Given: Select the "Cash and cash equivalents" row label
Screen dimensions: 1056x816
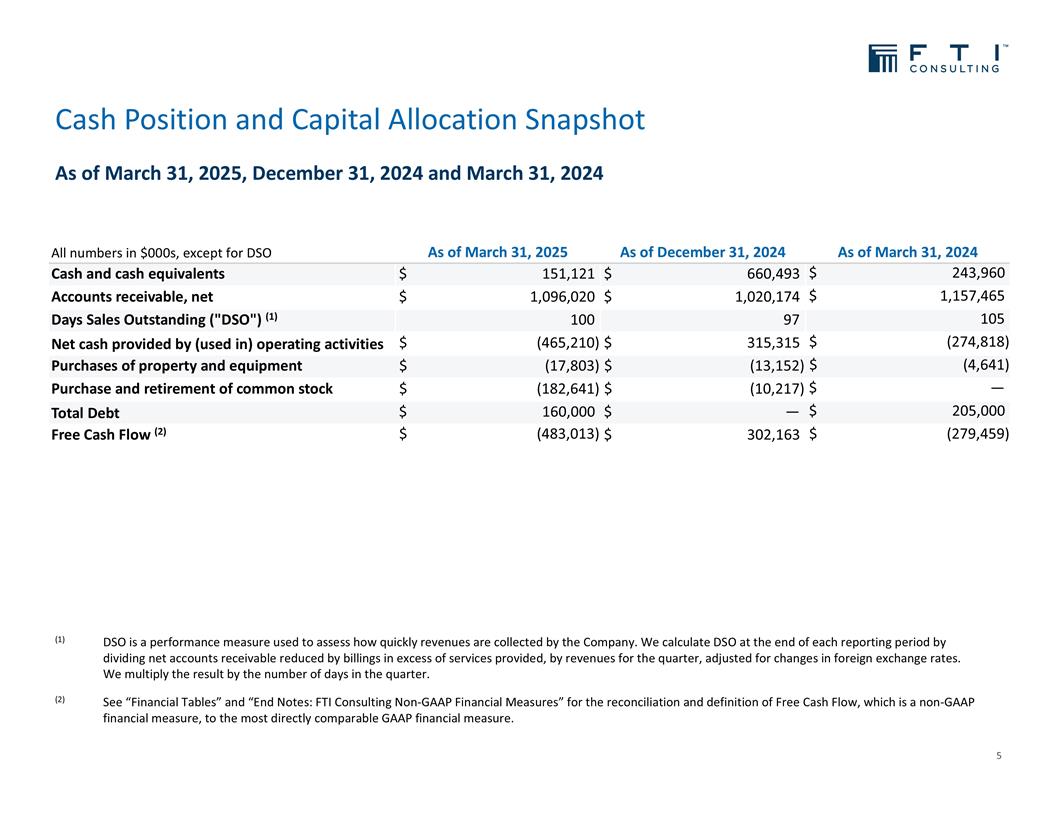Looking at the screenshot, I should pos(137,274).
